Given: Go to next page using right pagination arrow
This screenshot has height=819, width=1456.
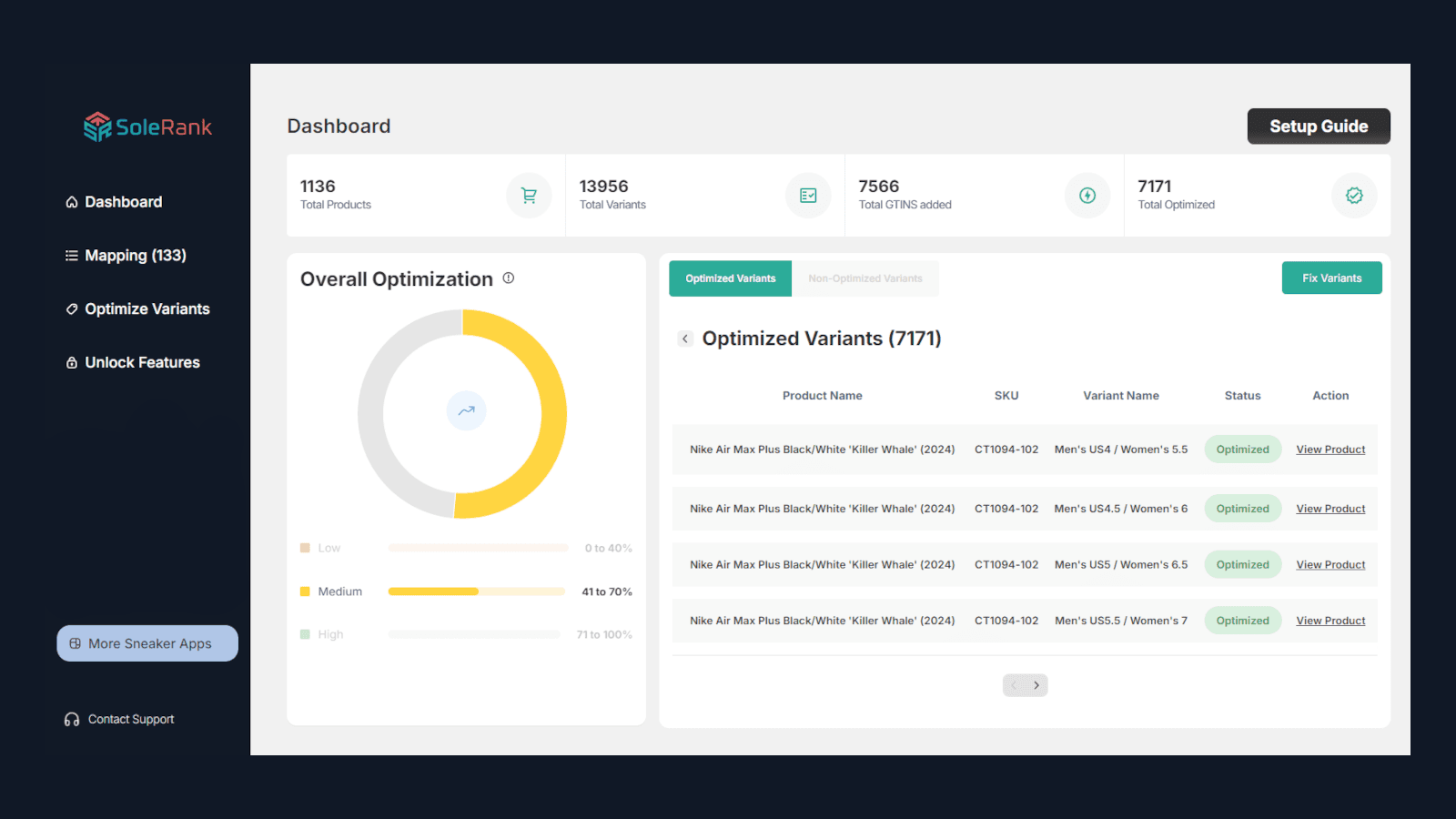Looking at the screenshot, I should [x=1036, y=684].
